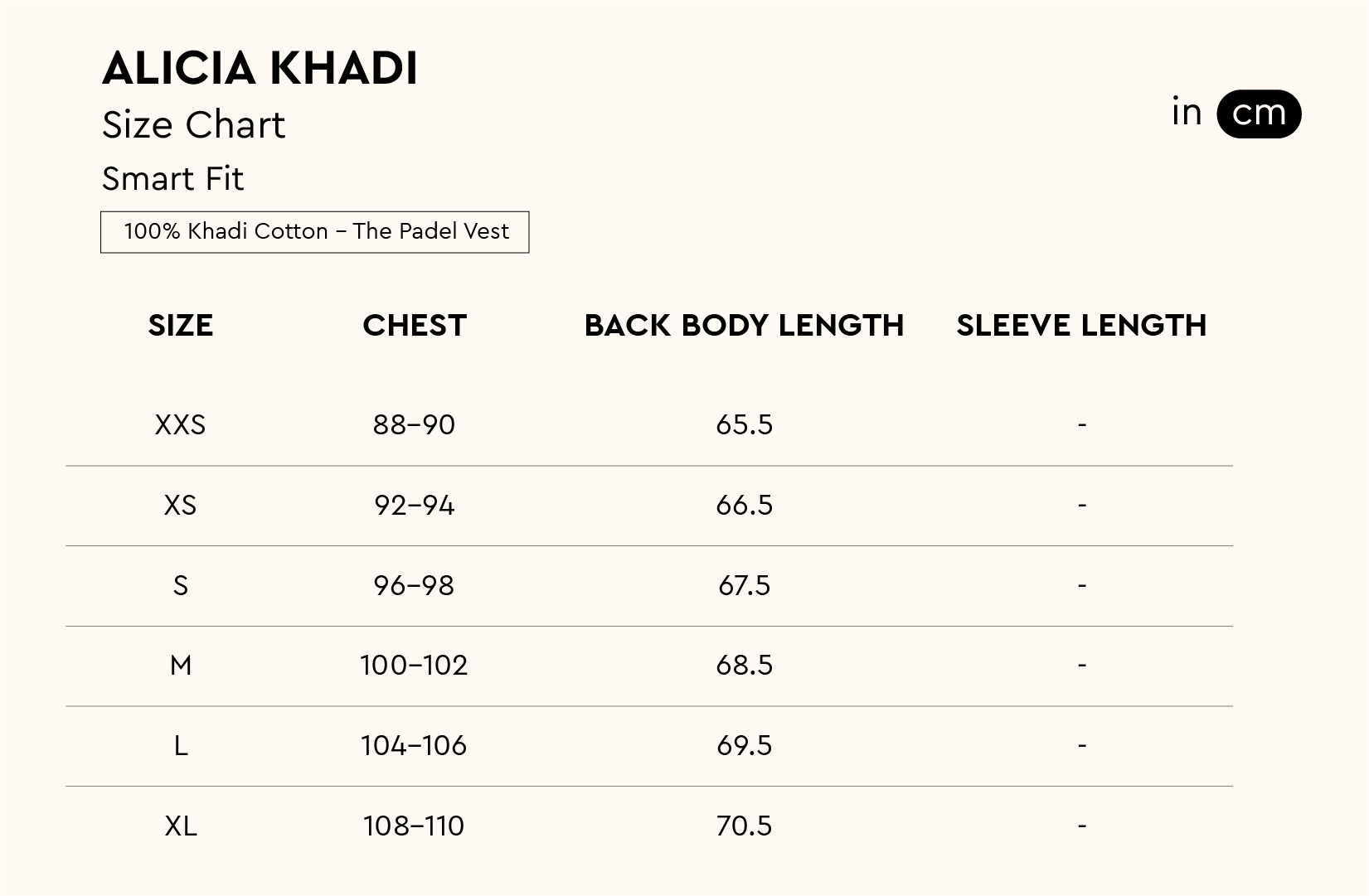This screenshot has height=896, width=1369.
Task: Select the M size row label
Action: tap(180, 666)
